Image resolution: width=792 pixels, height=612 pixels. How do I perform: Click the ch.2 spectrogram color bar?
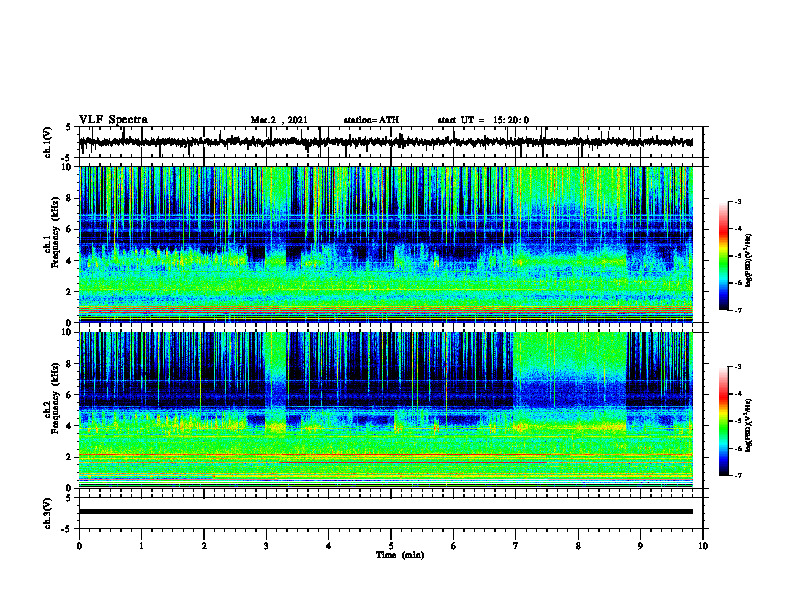click(x=724, y=421)
